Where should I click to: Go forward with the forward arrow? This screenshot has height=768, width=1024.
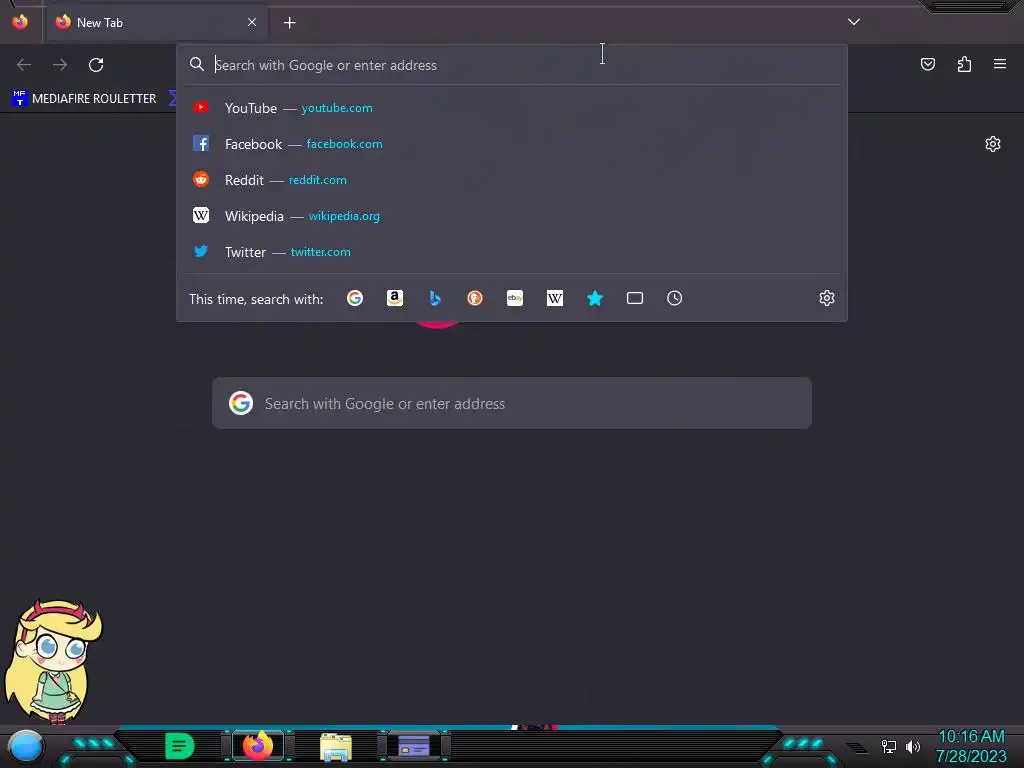pos(60,65)
